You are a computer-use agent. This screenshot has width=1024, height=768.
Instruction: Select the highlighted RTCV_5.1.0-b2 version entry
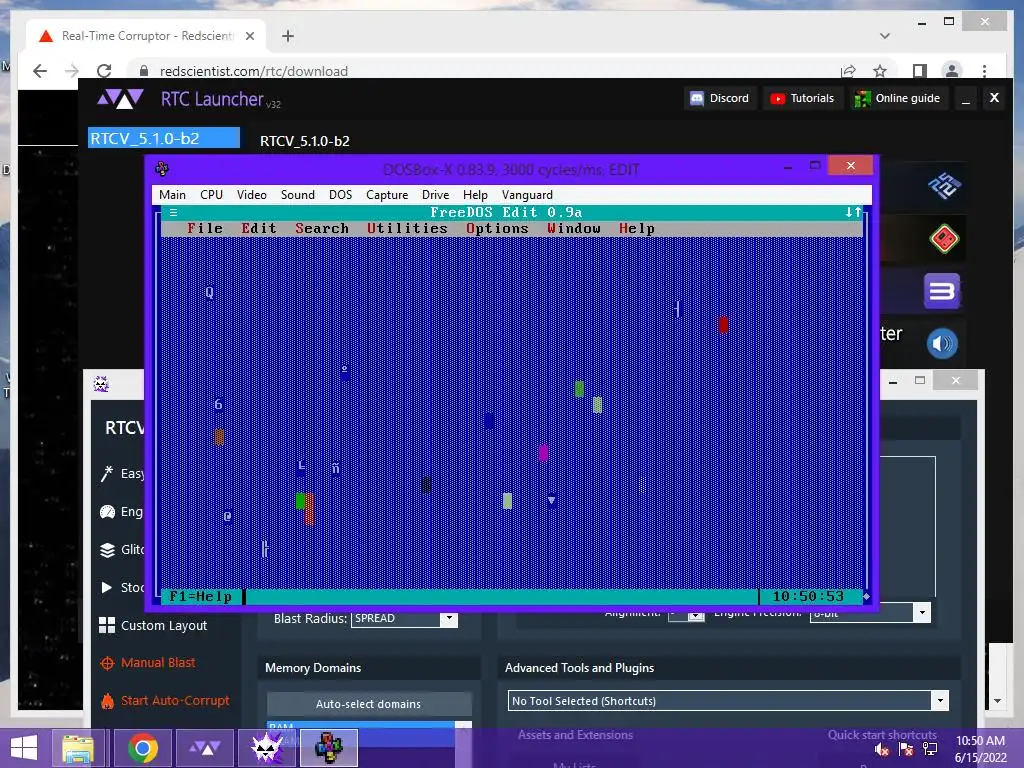pos(164,138)
